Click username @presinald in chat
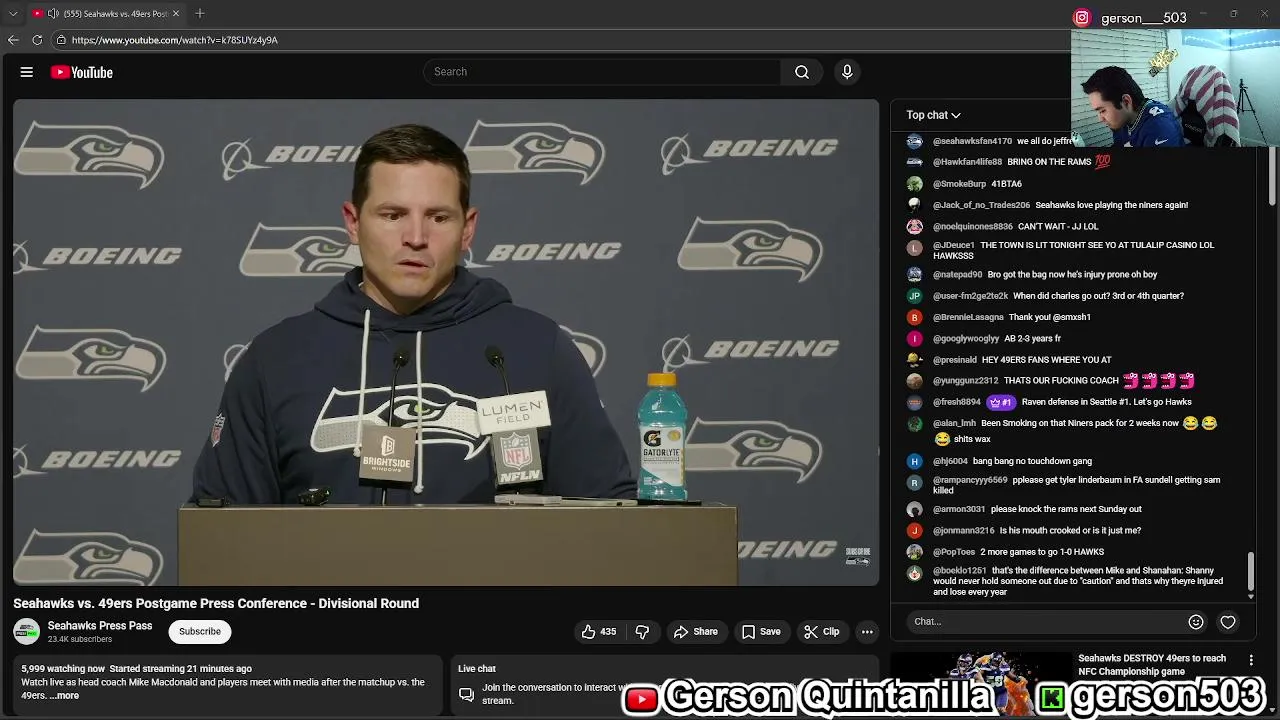The height and width of the screenshot is (720, 1280). (955, 360)
